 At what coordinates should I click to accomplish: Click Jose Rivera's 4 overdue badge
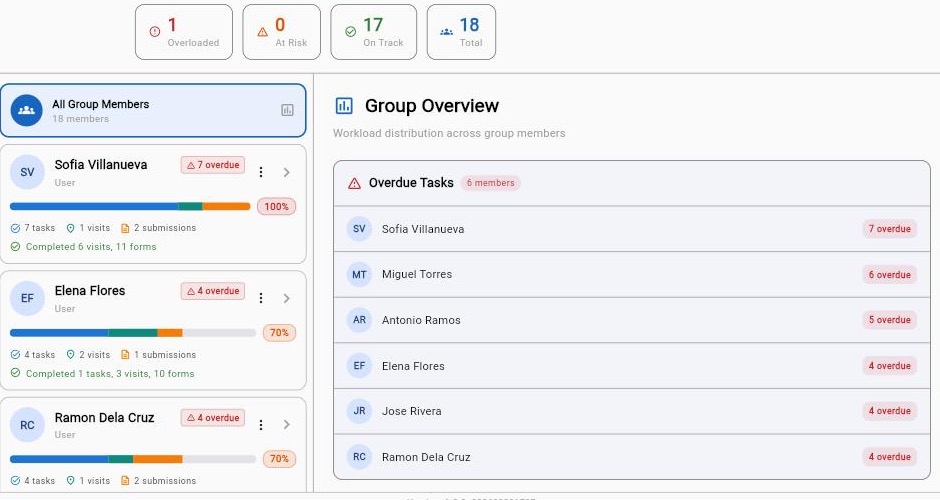pyautogui.click(x=890, y=411)
